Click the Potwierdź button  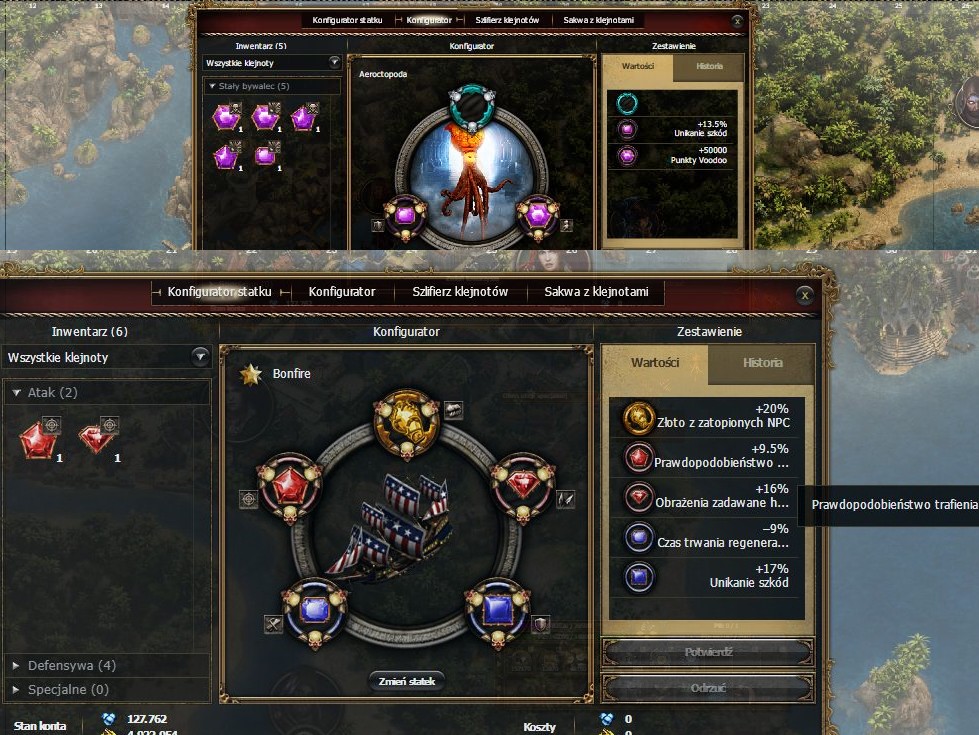[708, 653]
